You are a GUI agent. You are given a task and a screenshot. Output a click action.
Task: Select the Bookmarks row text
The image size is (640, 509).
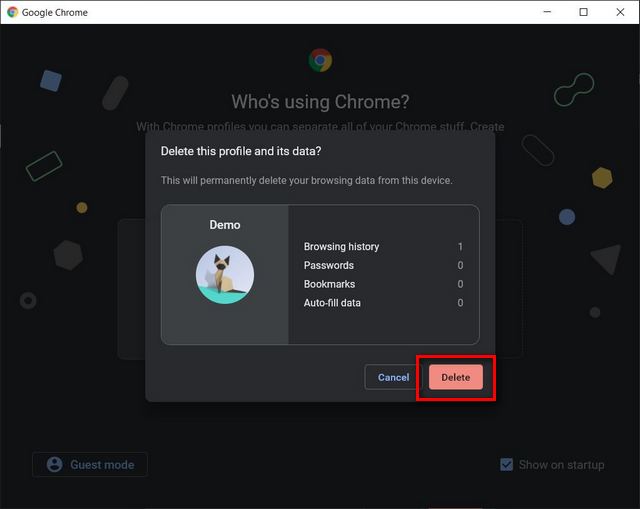(x=329, y=284)
